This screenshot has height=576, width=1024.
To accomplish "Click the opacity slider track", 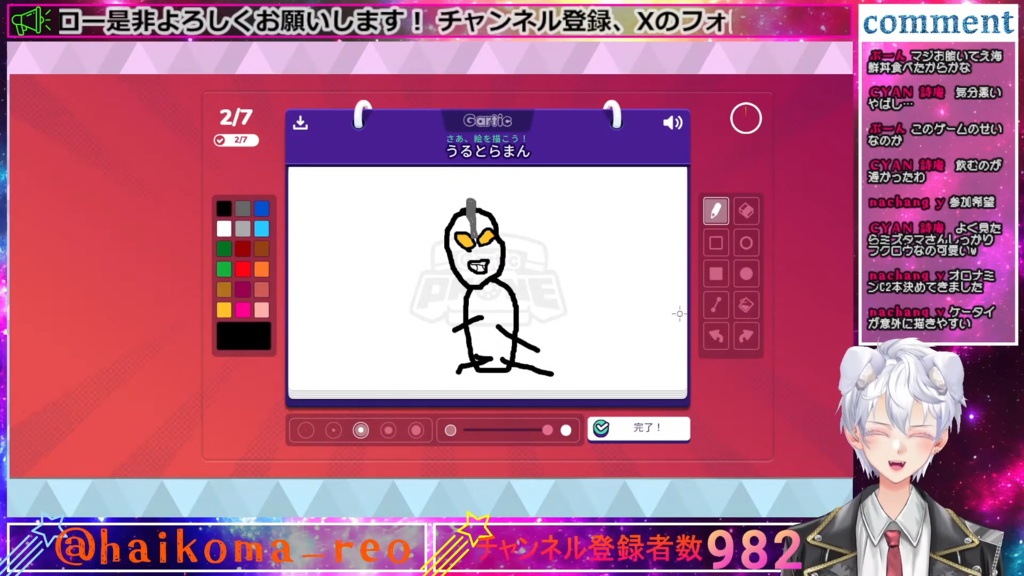I will 503,430.
